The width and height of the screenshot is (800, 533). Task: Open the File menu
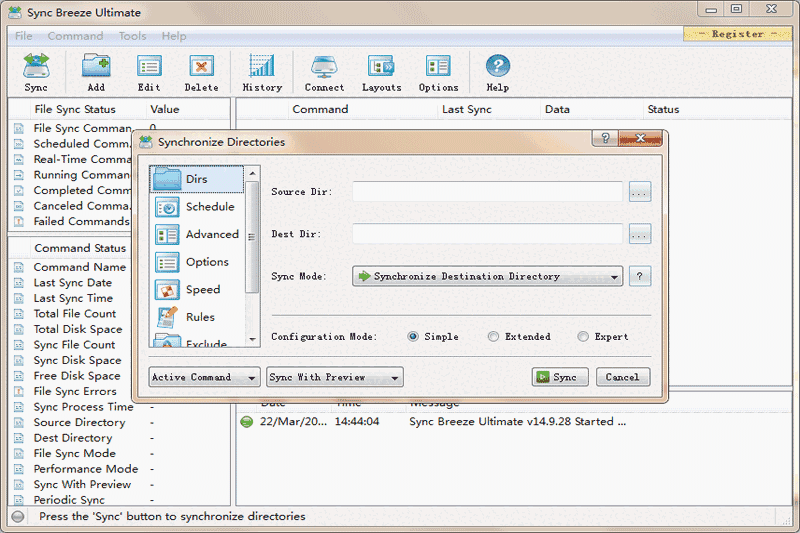coord(23,36)
